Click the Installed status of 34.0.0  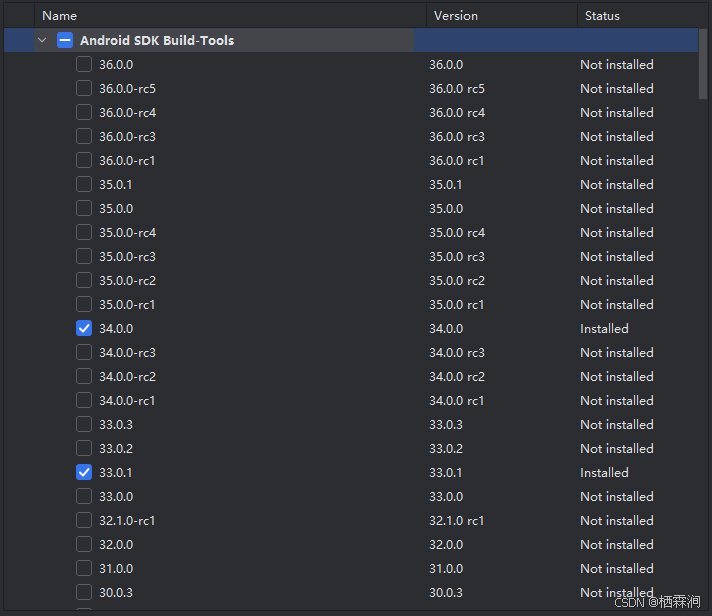(x=604, y=329)
